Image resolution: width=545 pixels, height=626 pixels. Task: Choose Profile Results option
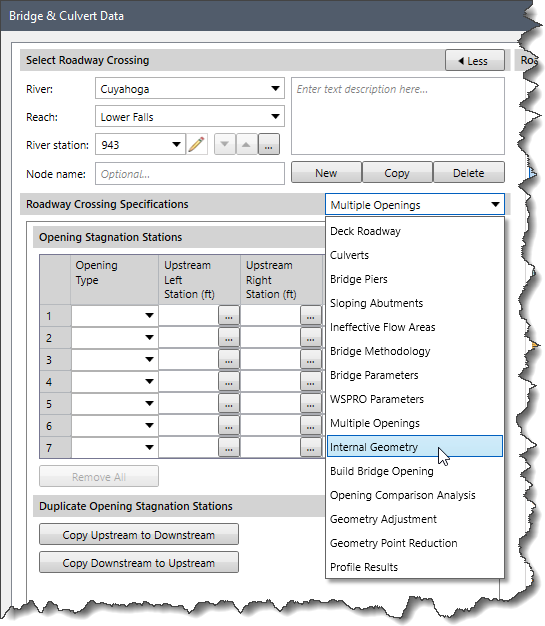415,567
